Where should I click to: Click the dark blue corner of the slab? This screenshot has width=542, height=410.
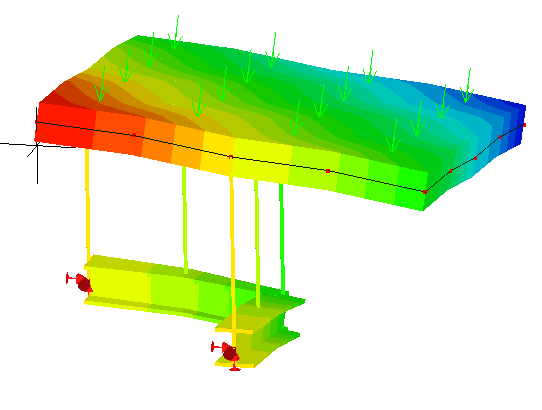tap(518, 123)
